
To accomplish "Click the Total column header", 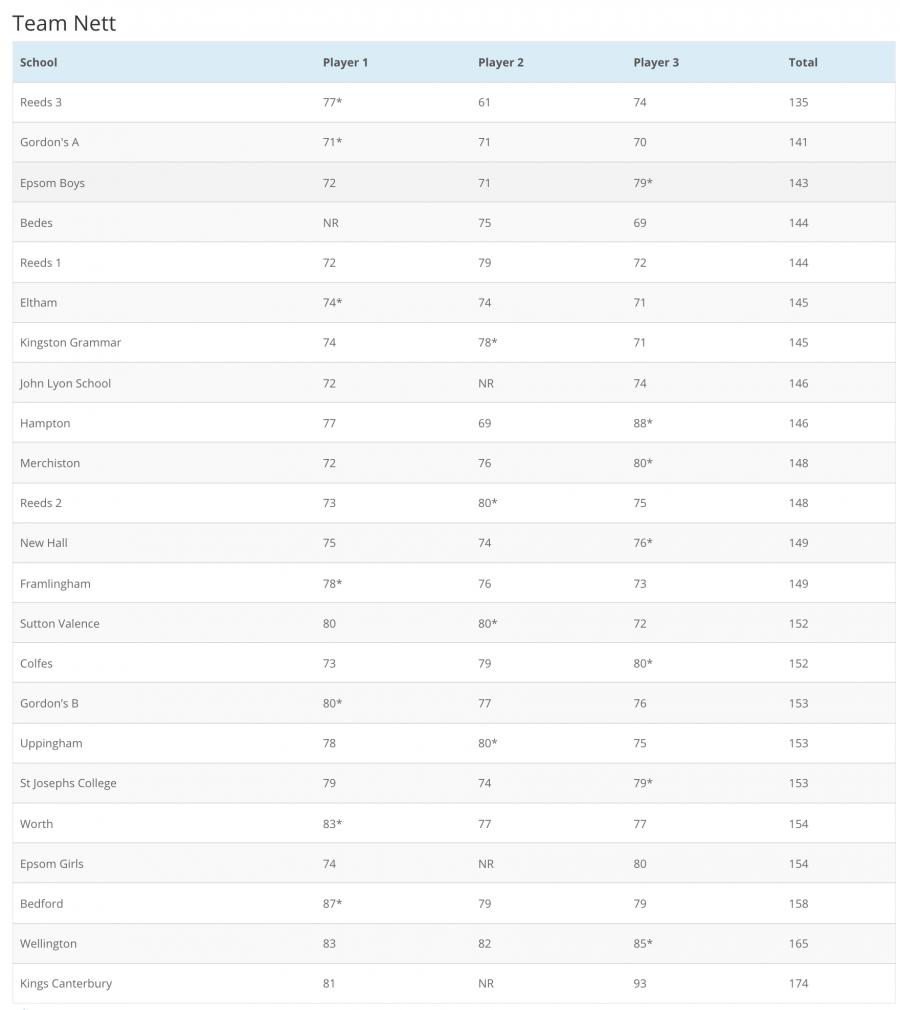I will tap(803, 62).
